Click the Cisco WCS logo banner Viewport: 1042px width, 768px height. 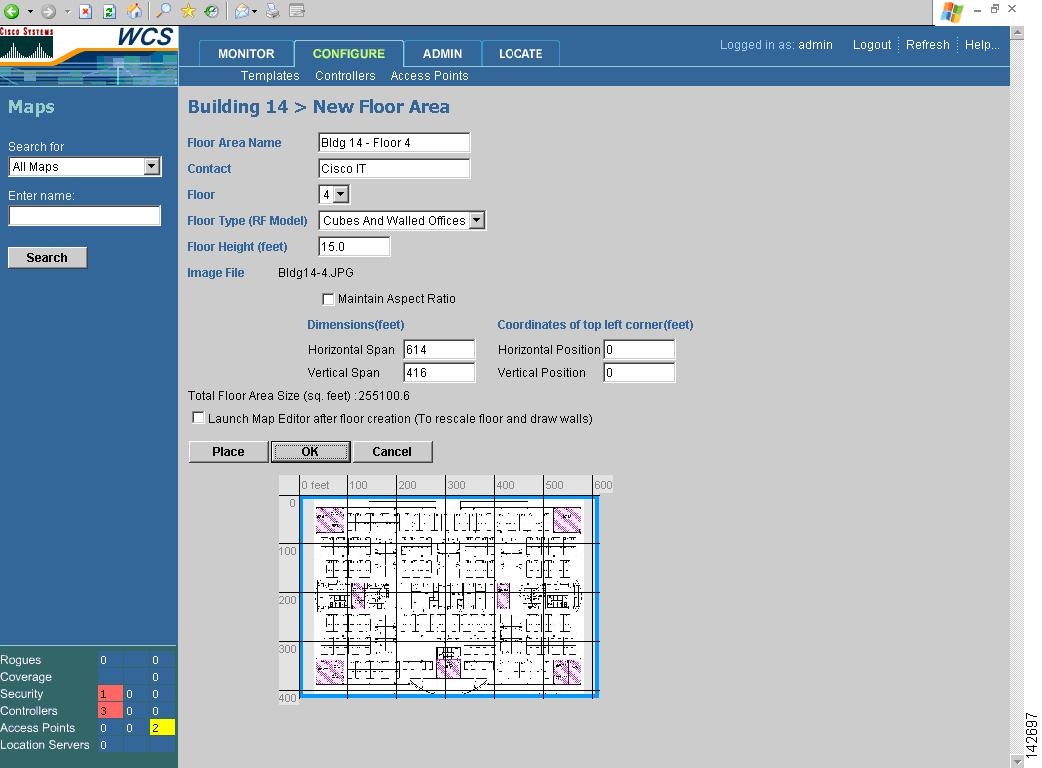(x=89, y=56)
